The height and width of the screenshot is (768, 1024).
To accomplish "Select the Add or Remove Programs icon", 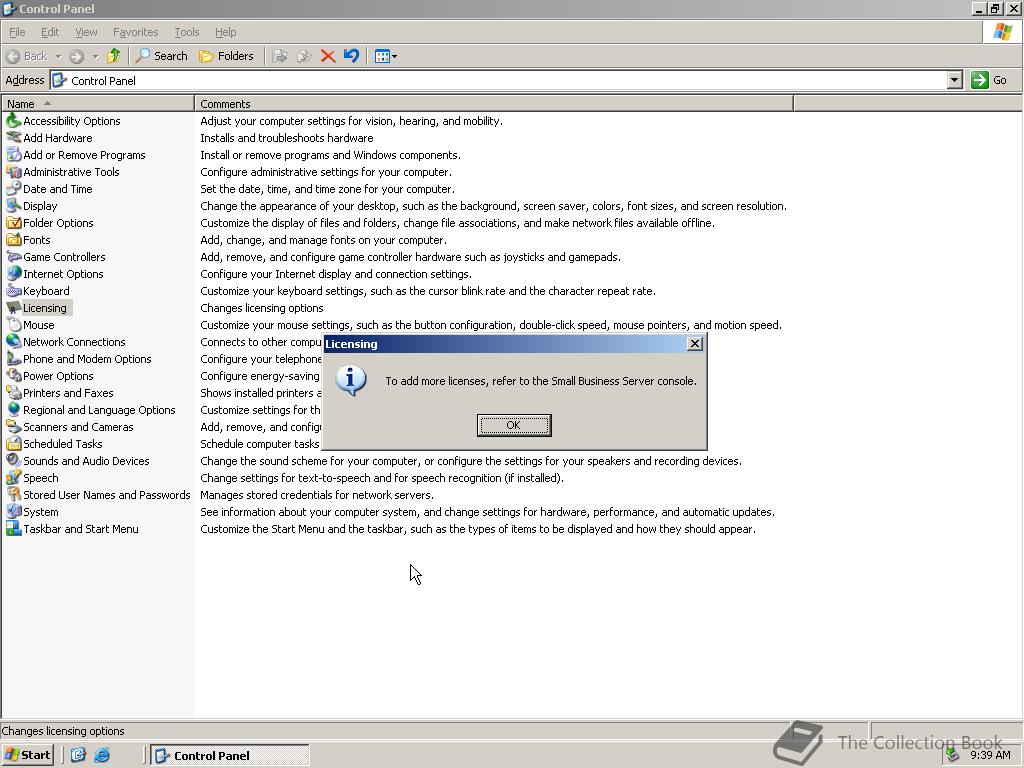I will coord(13,155).
